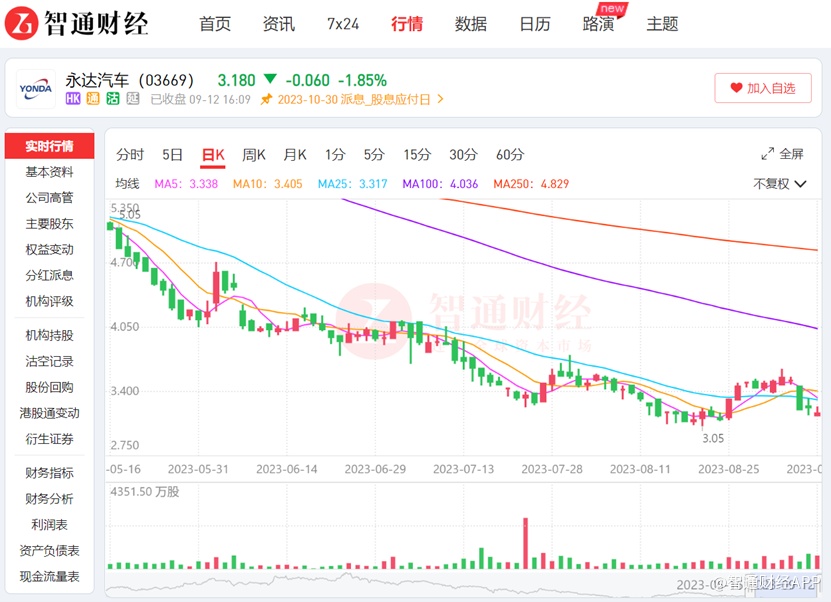Click the HK market badge

click(x=73, y=99)
